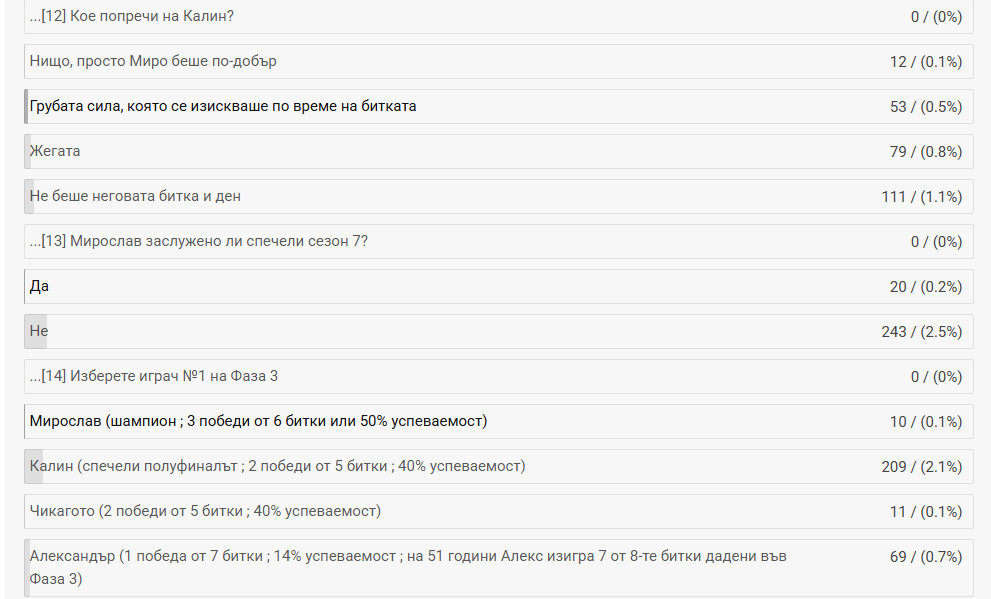Click question "[13] Мирослав заслужено ли спечели сезон 7?"
Screen dimensions: 991x599
click(198, 241)
